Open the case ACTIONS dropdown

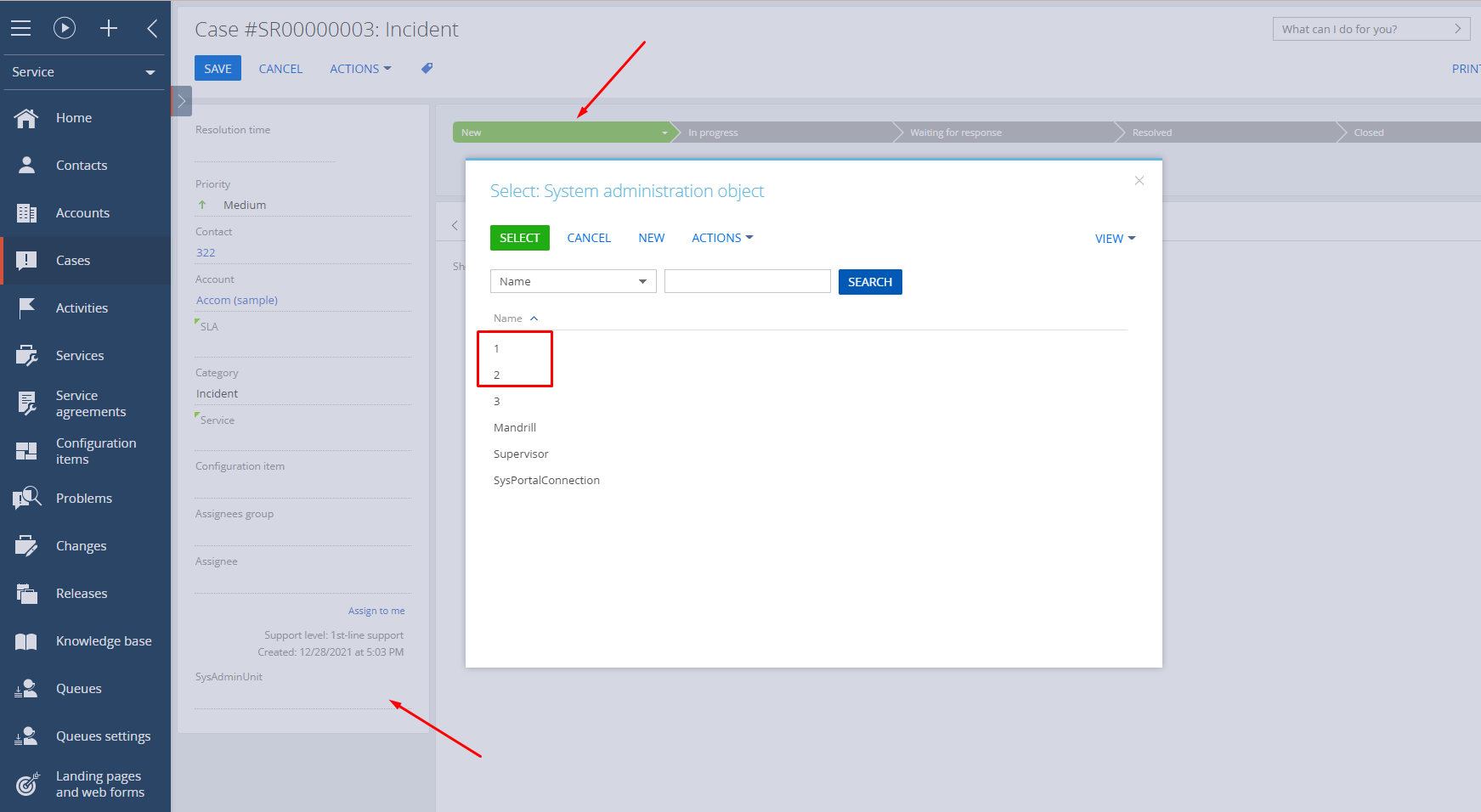coord(360,69)
